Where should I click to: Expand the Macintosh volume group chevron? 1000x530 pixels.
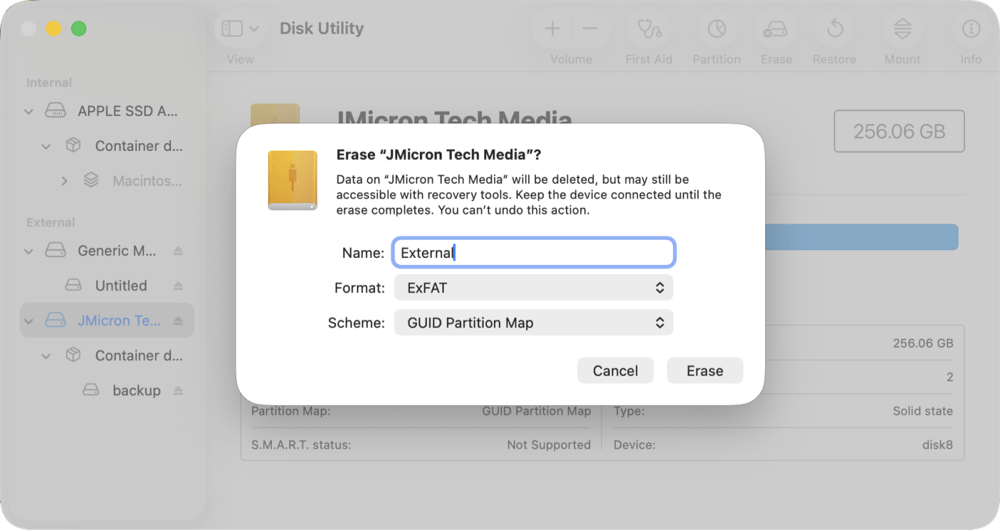64,181
